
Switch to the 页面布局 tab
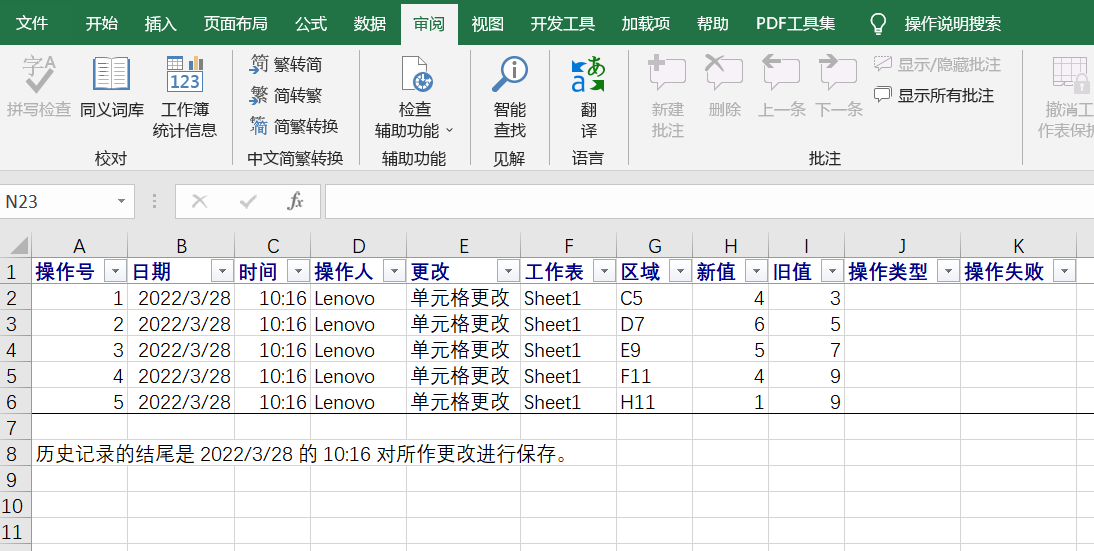[236, 24]
